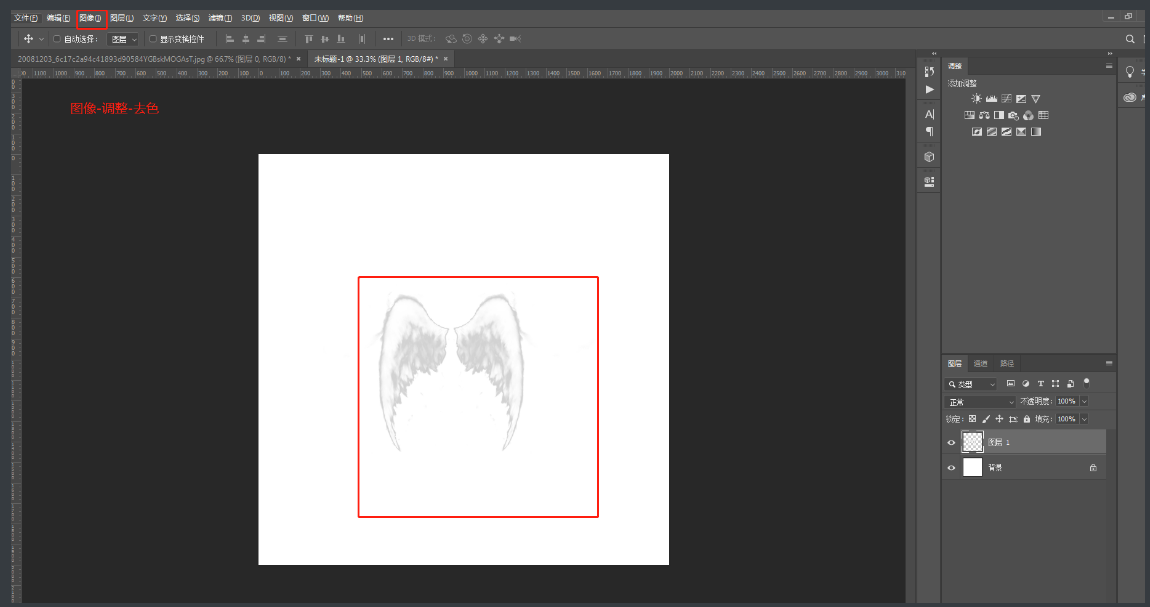The height and width of the screenshot is (607, 1150).
Task: Toggle pixel layer filter
Action: (x=1011, y=383)
